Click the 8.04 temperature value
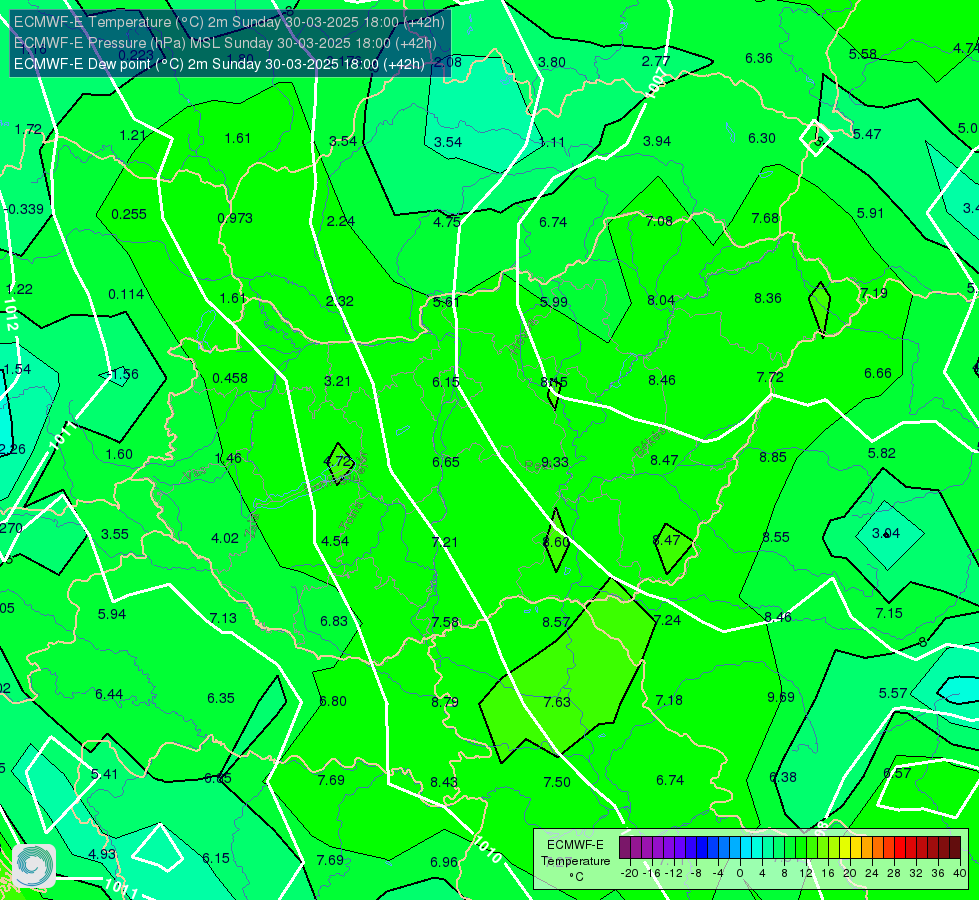 pyautogui.click(x=661, y=300)
